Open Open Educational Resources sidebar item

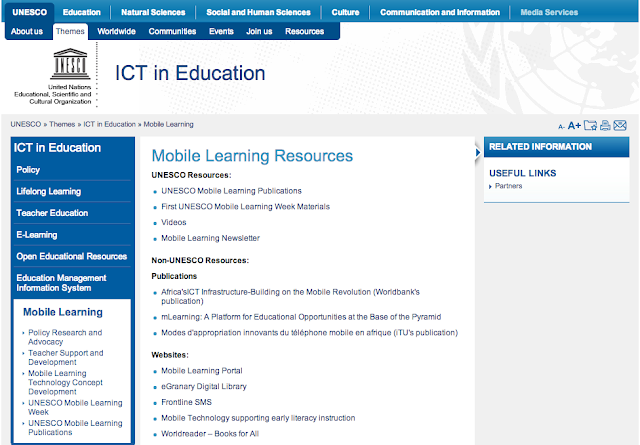point(71,256)
